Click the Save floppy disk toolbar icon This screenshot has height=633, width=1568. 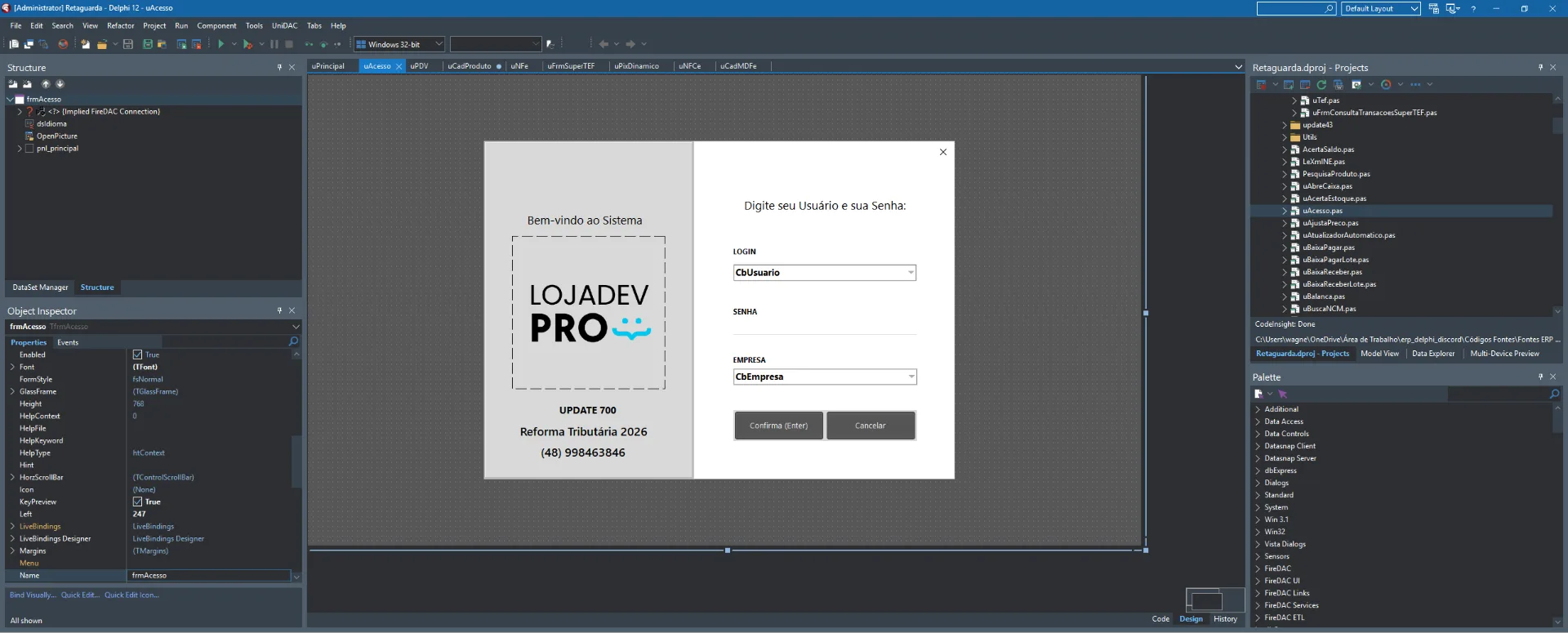coord(128,44)
